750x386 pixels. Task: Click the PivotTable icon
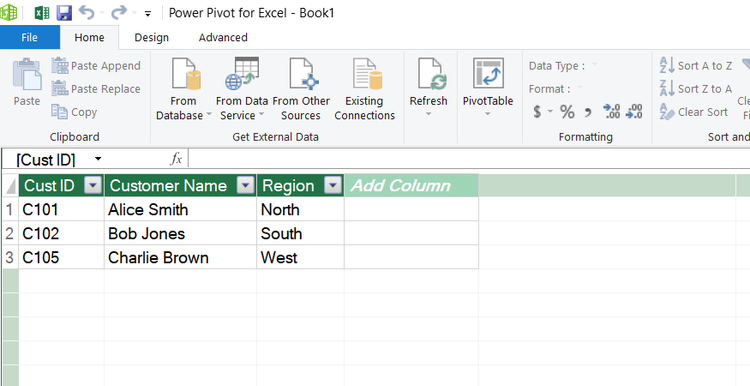click(488, 74)
